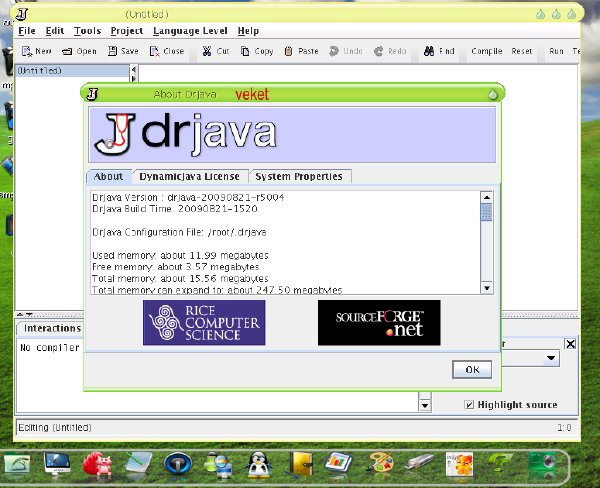Cut selection using the scissors icon
Image resolution: width=600 pixels, height=488 pixels.
[x=207, y=51]
